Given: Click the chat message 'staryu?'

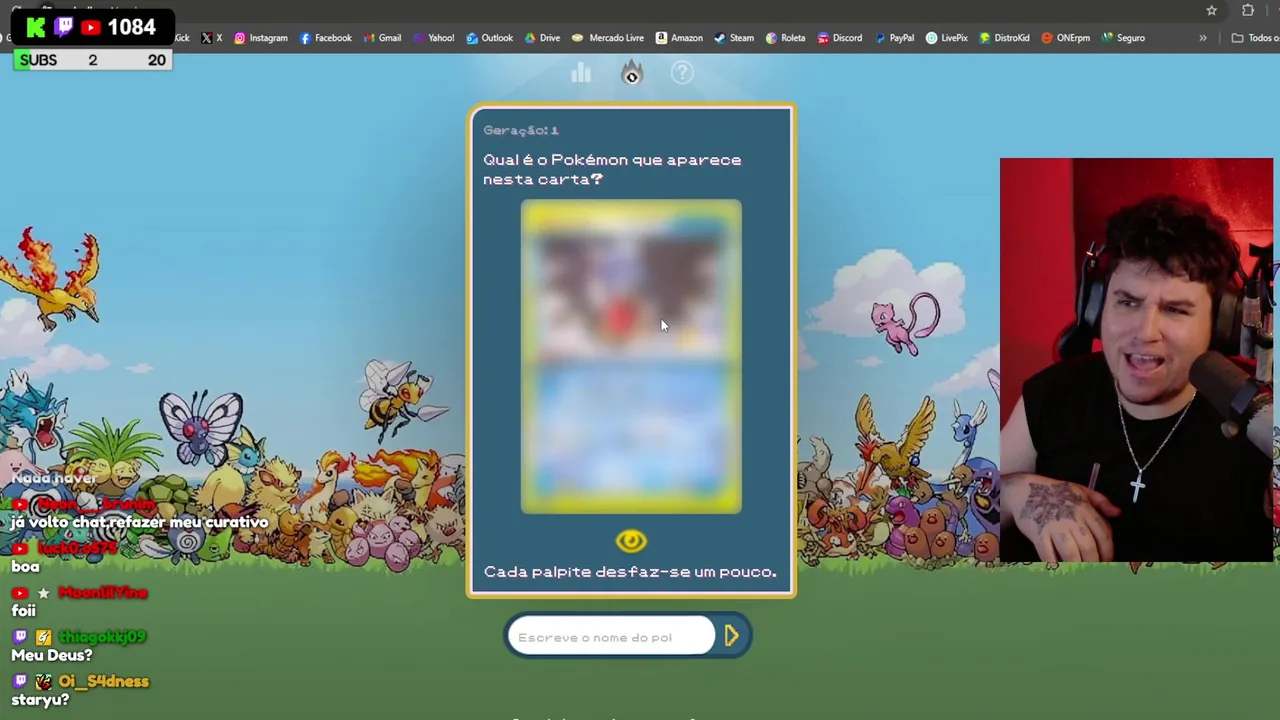Looking at the screenshot, I should [x=40, y=700].
